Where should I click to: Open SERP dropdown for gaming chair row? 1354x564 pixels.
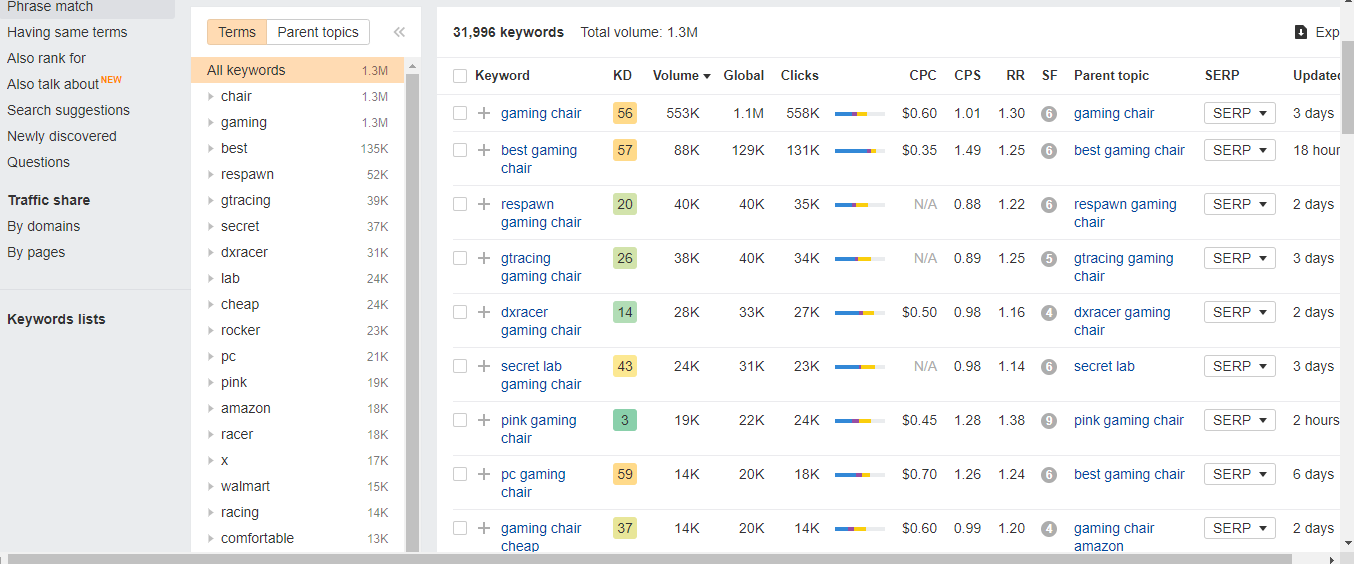1239,113
